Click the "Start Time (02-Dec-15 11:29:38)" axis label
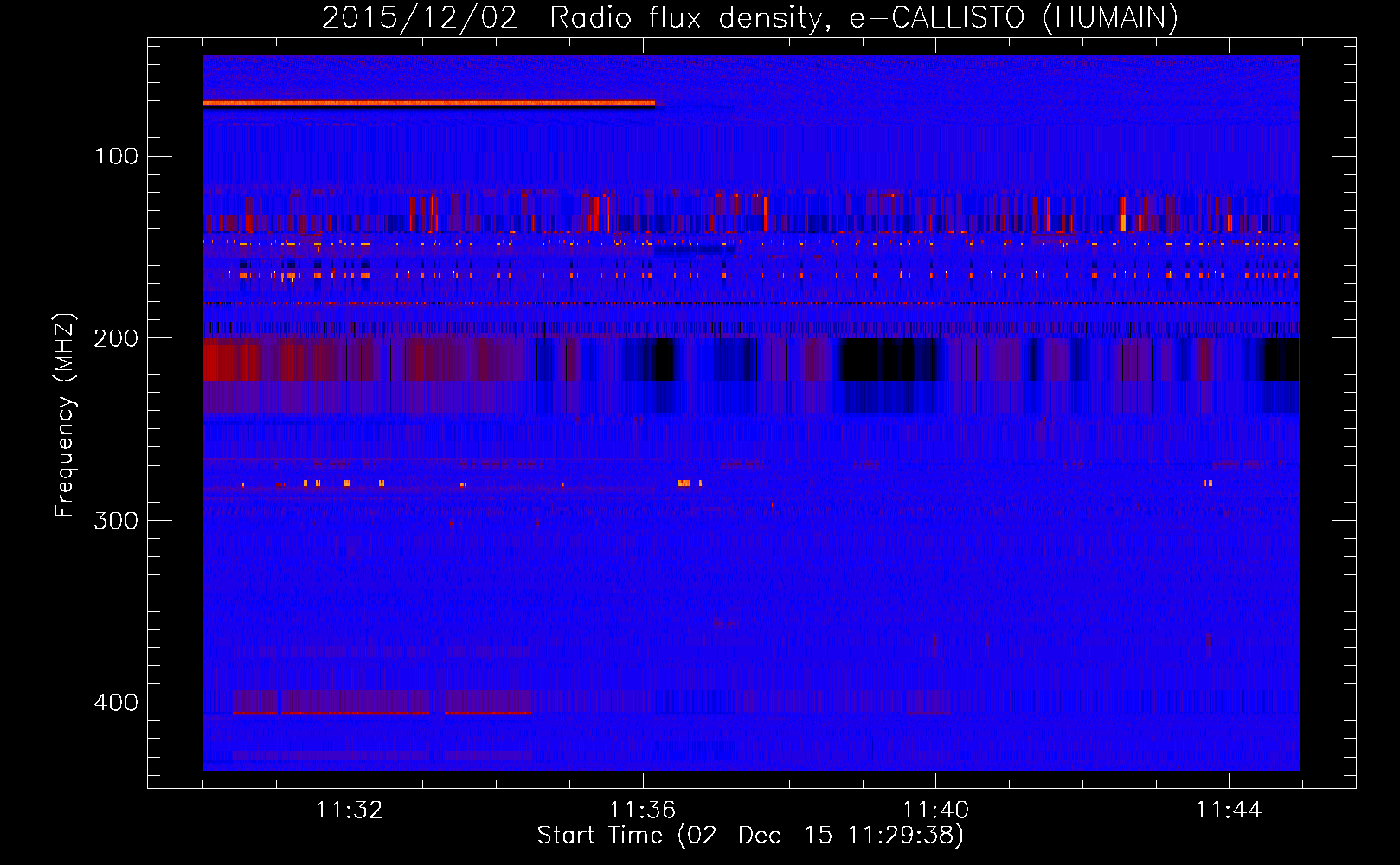Viewport: 1400px width, 865px height. coord(750,836)
